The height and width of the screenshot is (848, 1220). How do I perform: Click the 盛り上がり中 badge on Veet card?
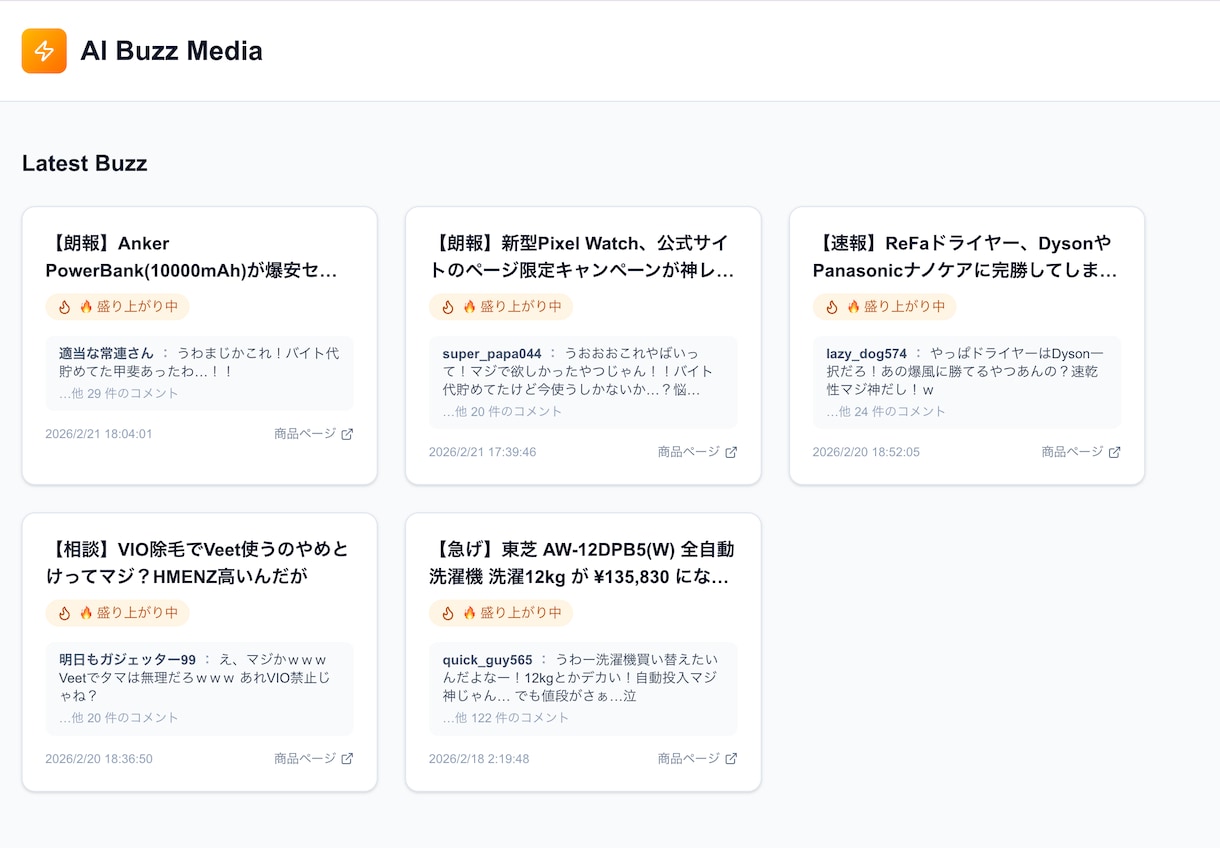click(117, 613)
